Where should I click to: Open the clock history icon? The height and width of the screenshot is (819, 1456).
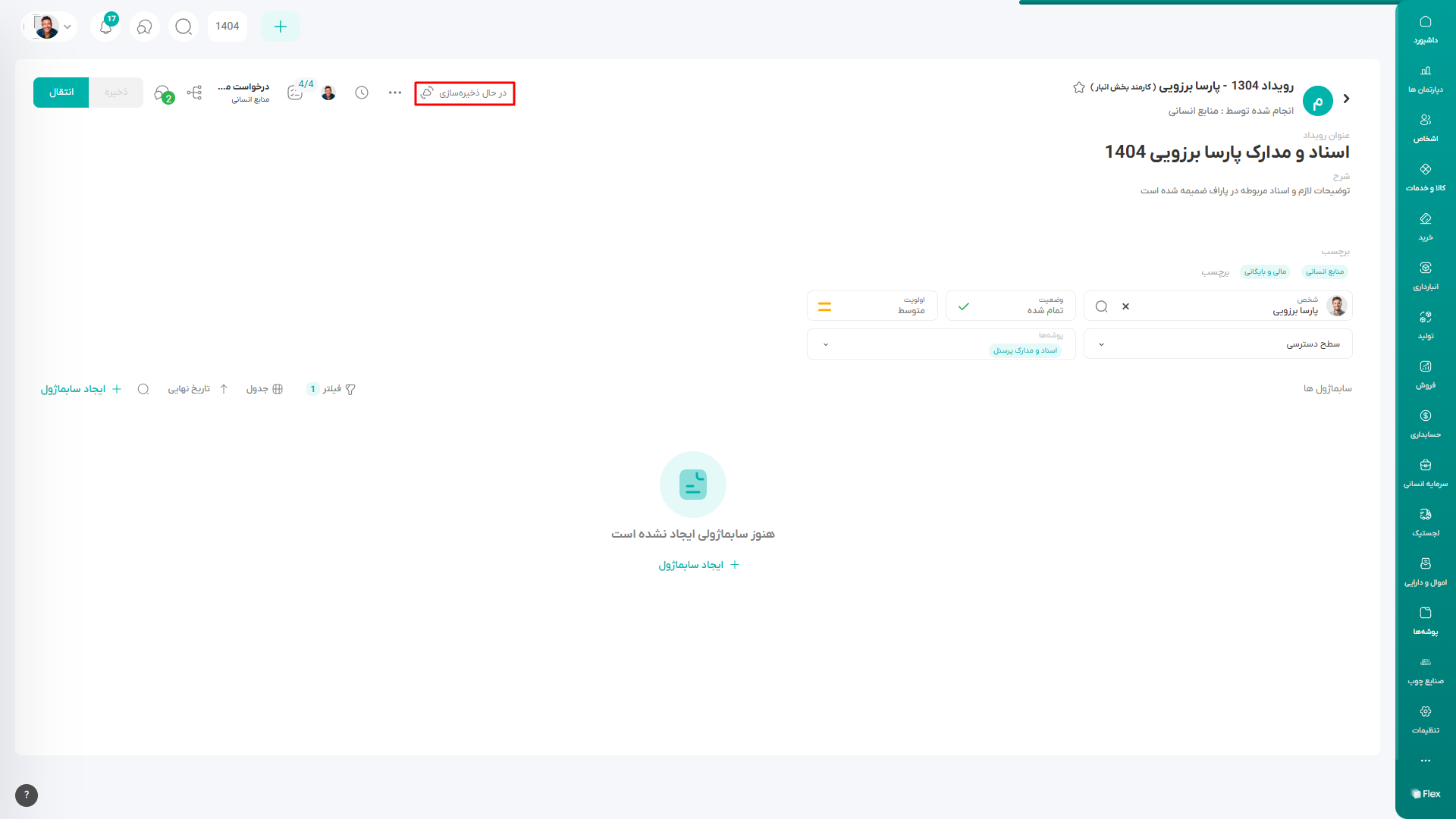coord(362,93)
